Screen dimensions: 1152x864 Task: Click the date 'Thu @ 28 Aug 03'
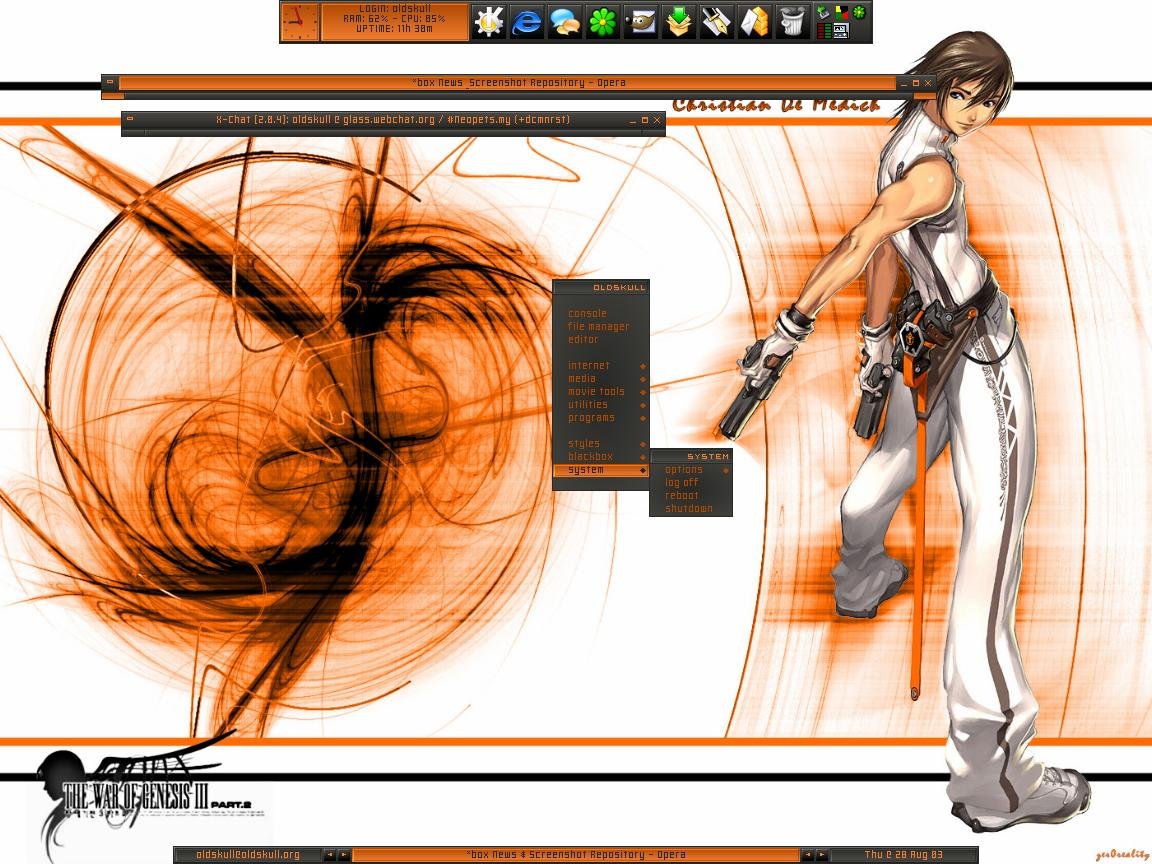[904, 854]
